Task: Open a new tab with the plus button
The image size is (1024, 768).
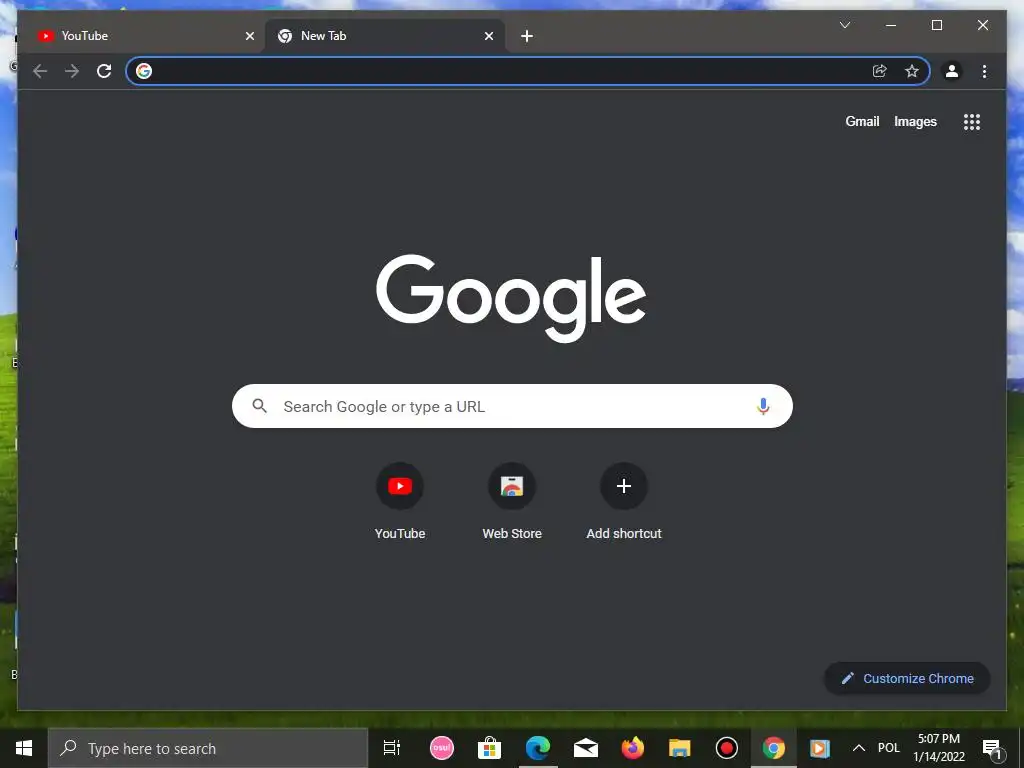Action: 527,36
